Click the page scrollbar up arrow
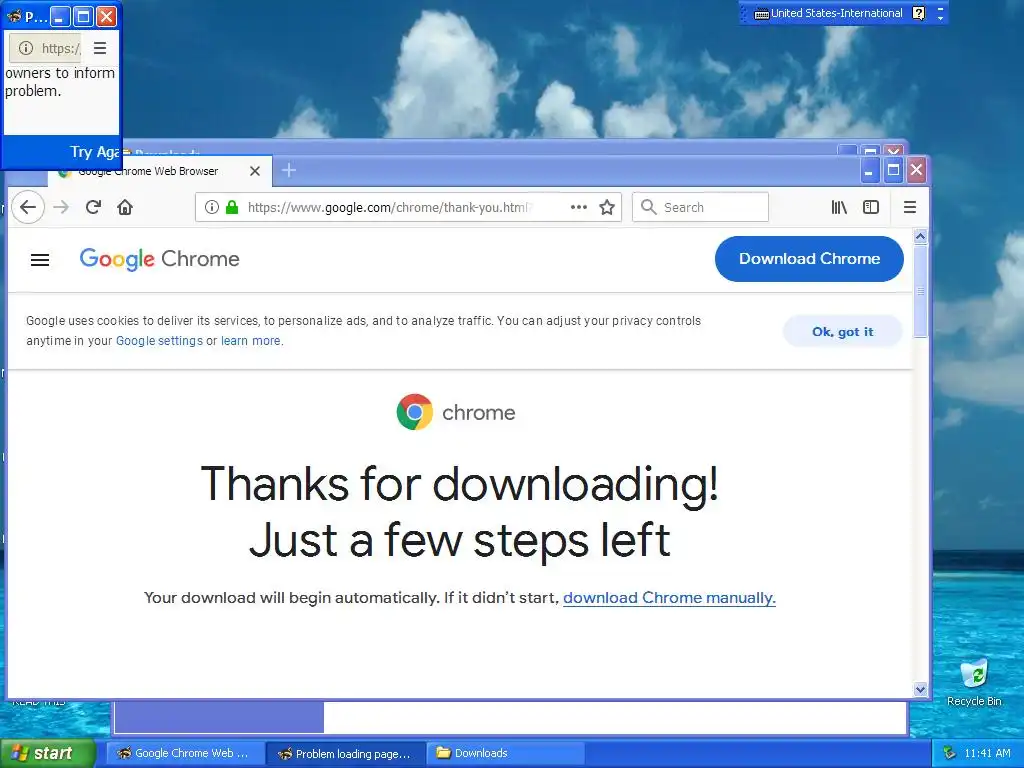This screenshot has height=768, width=1024. point(920,236)
